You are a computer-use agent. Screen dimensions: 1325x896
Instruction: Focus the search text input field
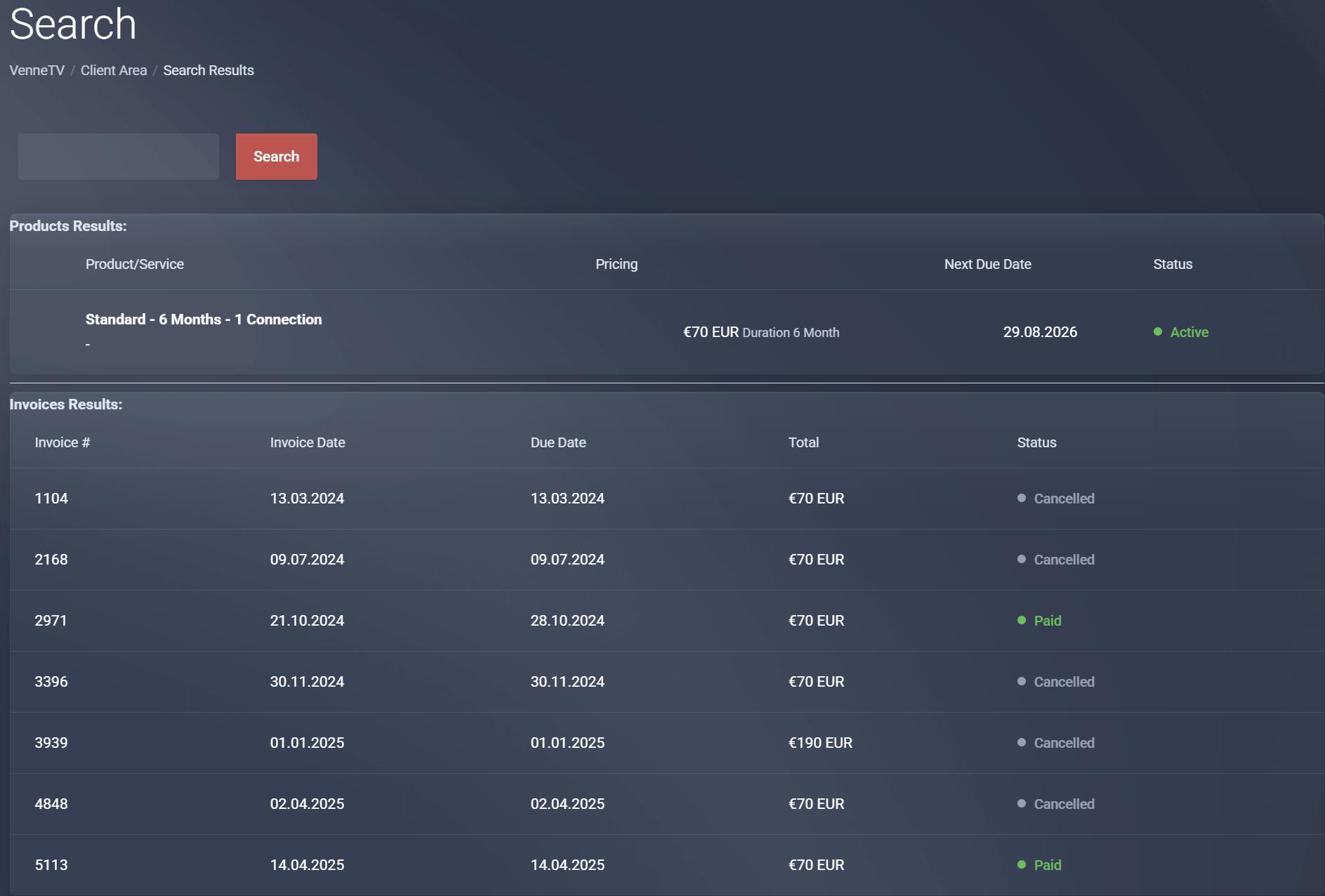coord(118,157)
